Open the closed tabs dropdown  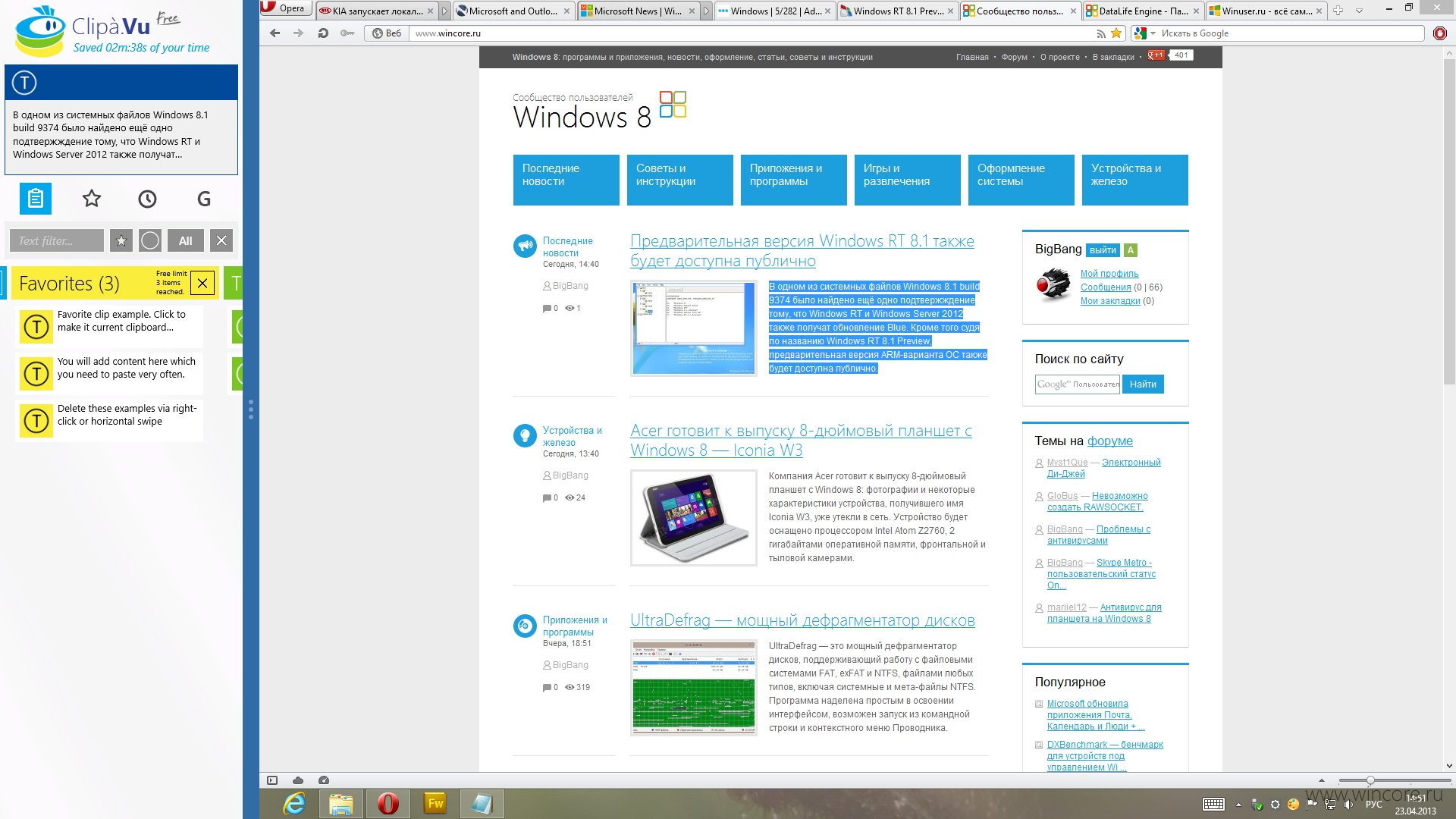(x=1359, y=11)
